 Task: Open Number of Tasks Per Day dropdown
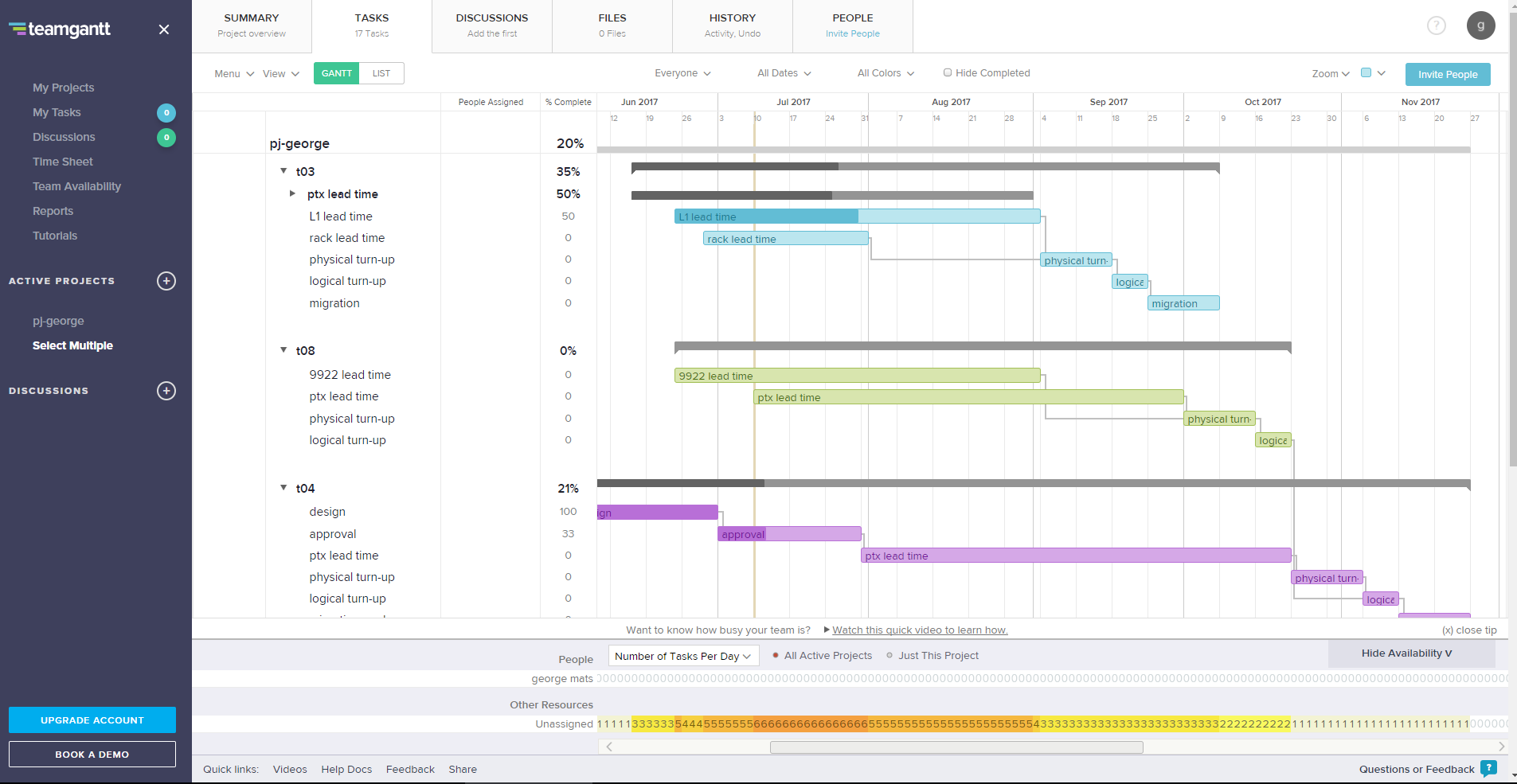tap(683, 656)
